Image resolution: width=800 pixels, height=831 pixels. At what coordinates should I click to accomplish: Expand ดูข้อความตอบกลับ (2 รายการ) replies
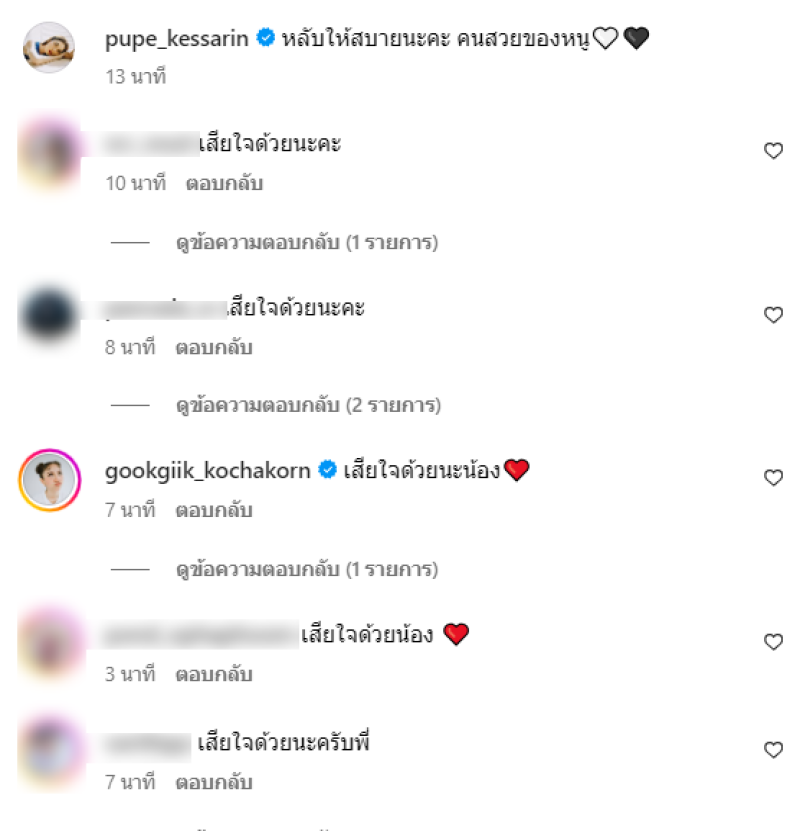coord(308,406)
